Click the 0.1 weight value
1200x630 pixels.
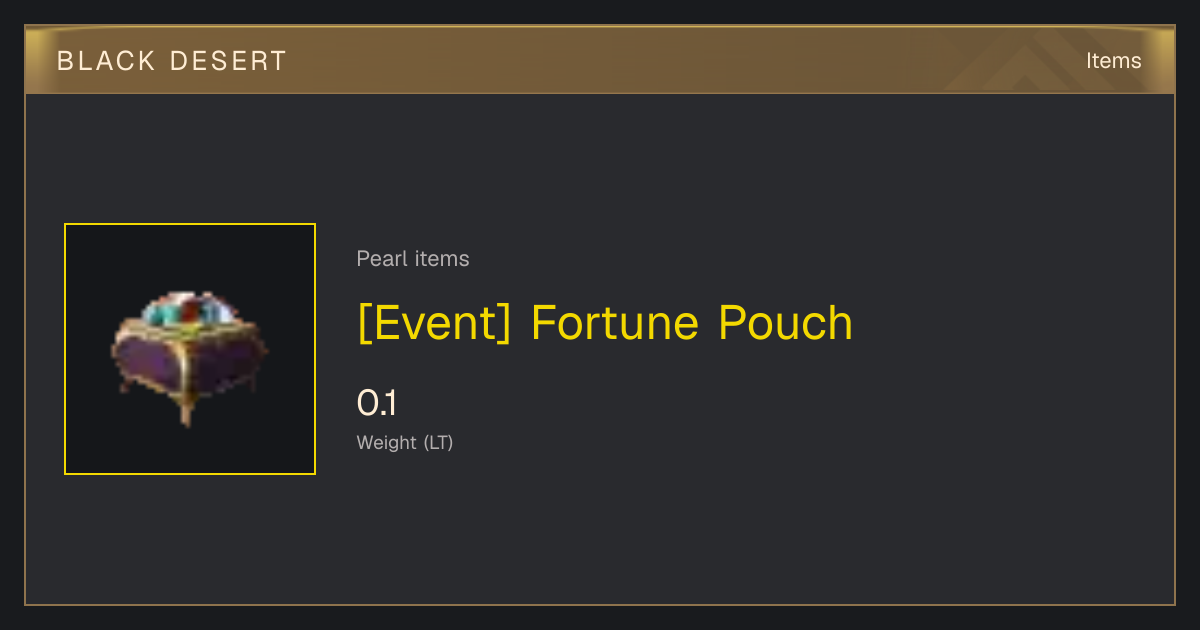(x=377, y=404)
